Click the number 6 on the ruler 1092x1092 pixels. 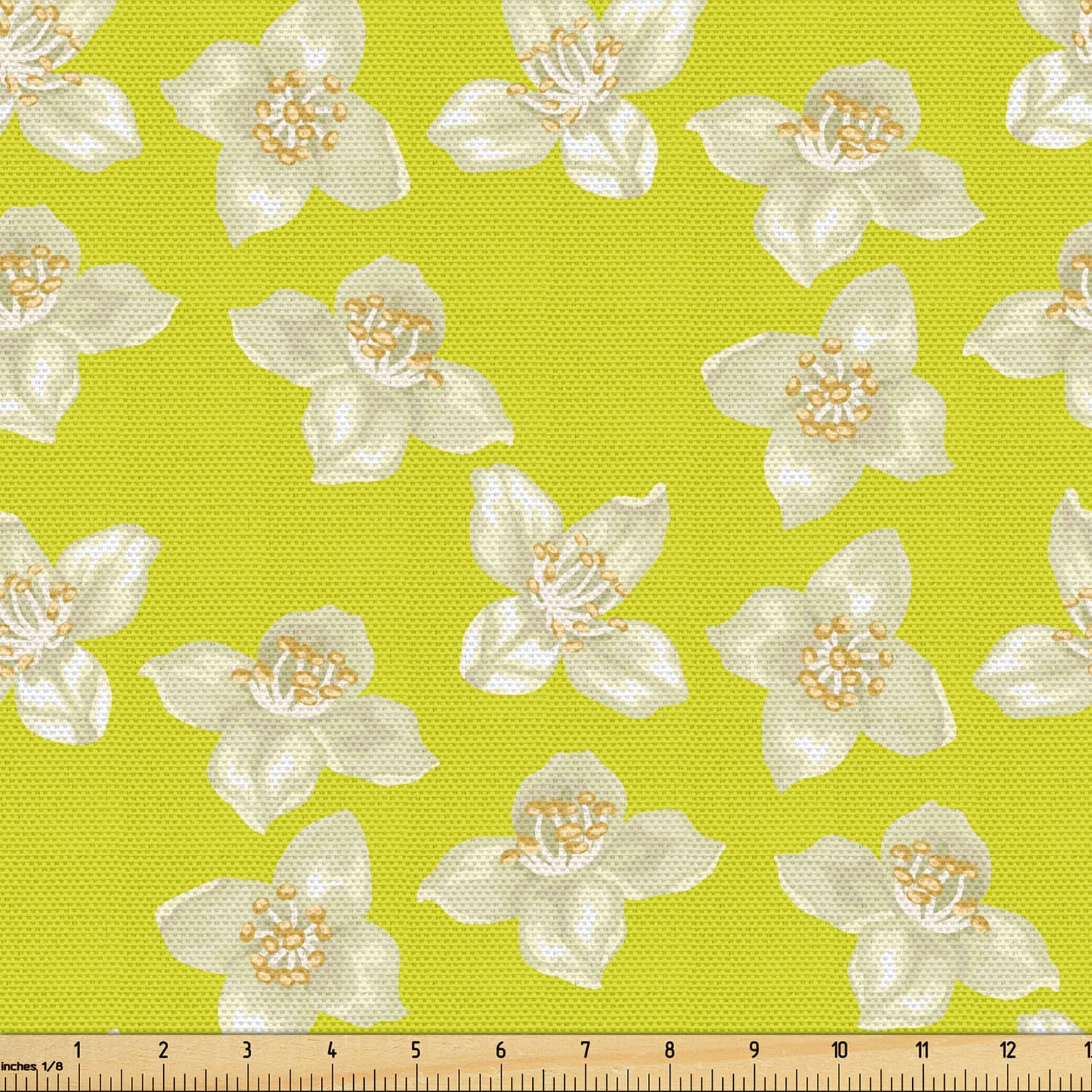click(500, 1050)
